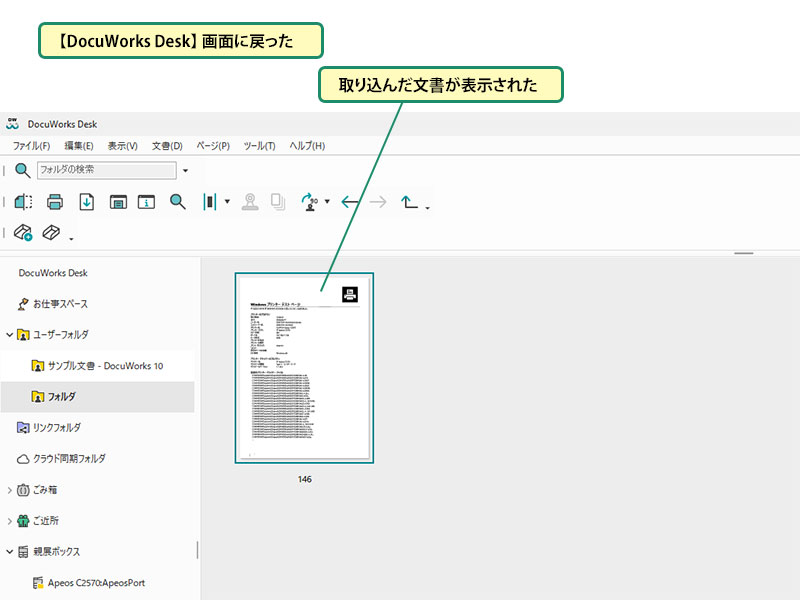
Task: Open the ページ(P) menu
Action: pos(213,146)
